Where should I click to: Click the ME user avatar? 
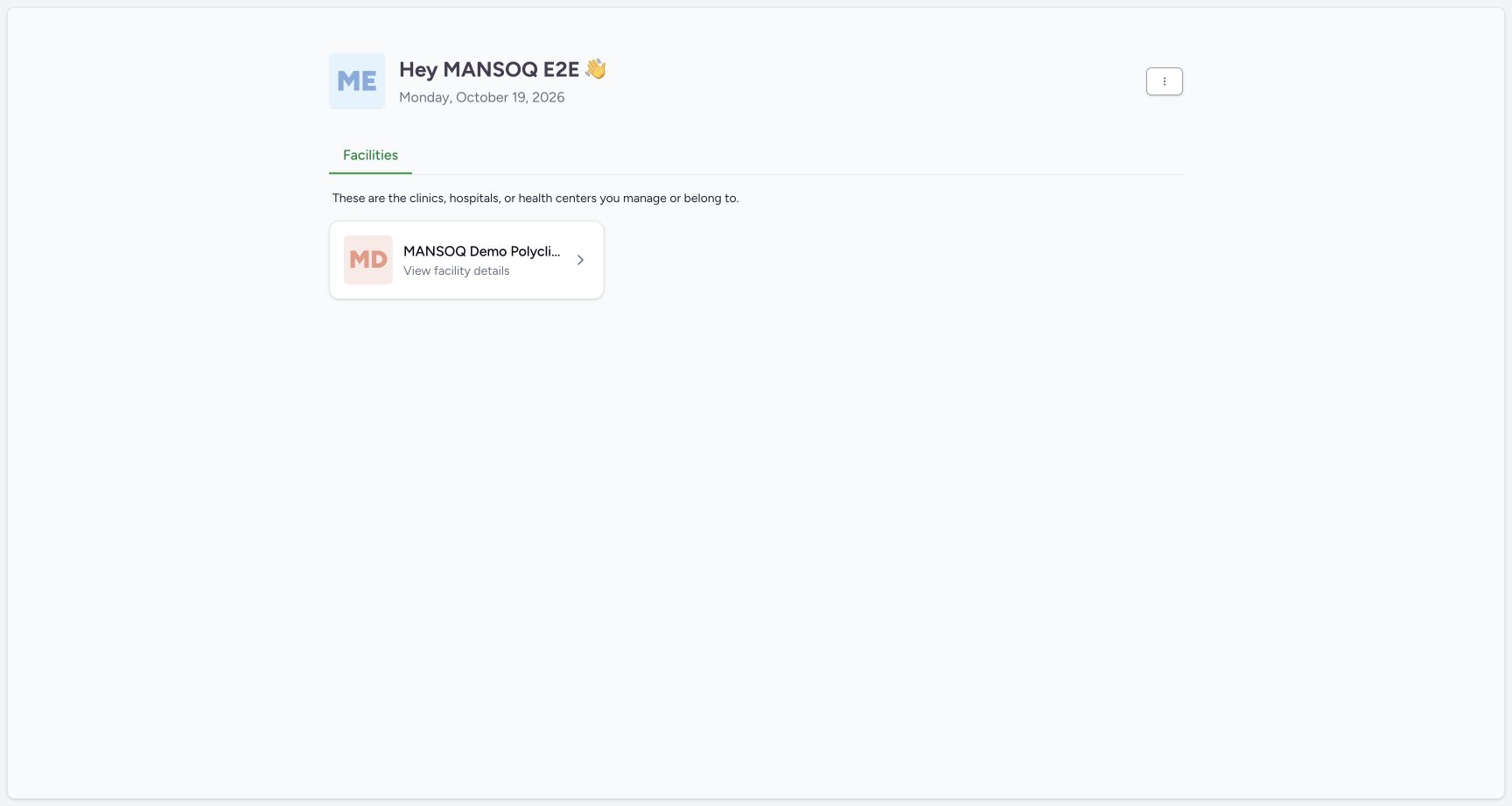[357, 81]
